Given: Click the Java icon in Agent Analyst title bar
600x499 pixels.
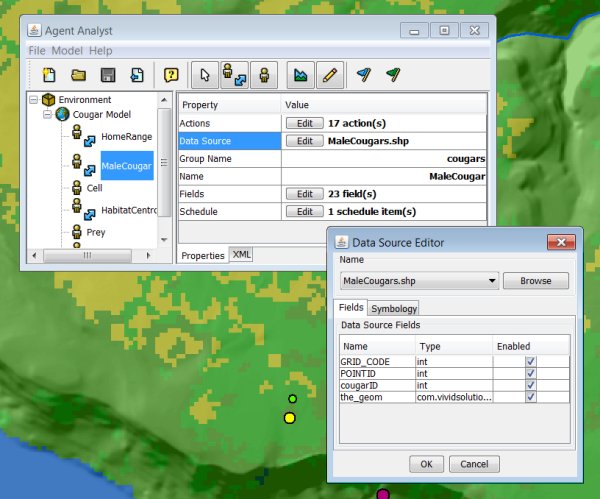Looking at the screenshot, I should (34, 30).
